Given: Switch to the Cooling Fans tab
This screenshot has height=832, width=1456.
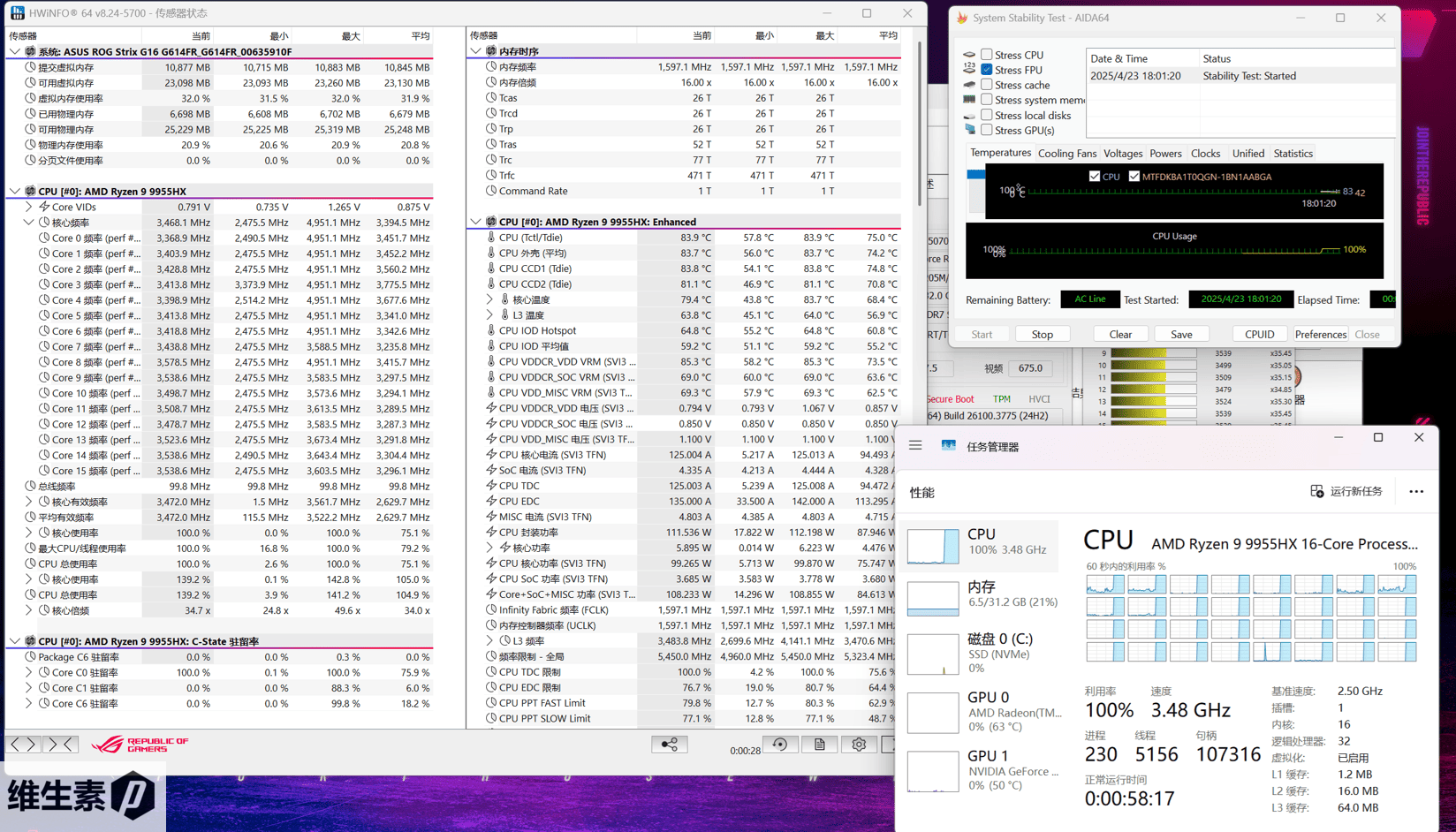Looking at the screenshot, I should click(x=1066, y=154).
